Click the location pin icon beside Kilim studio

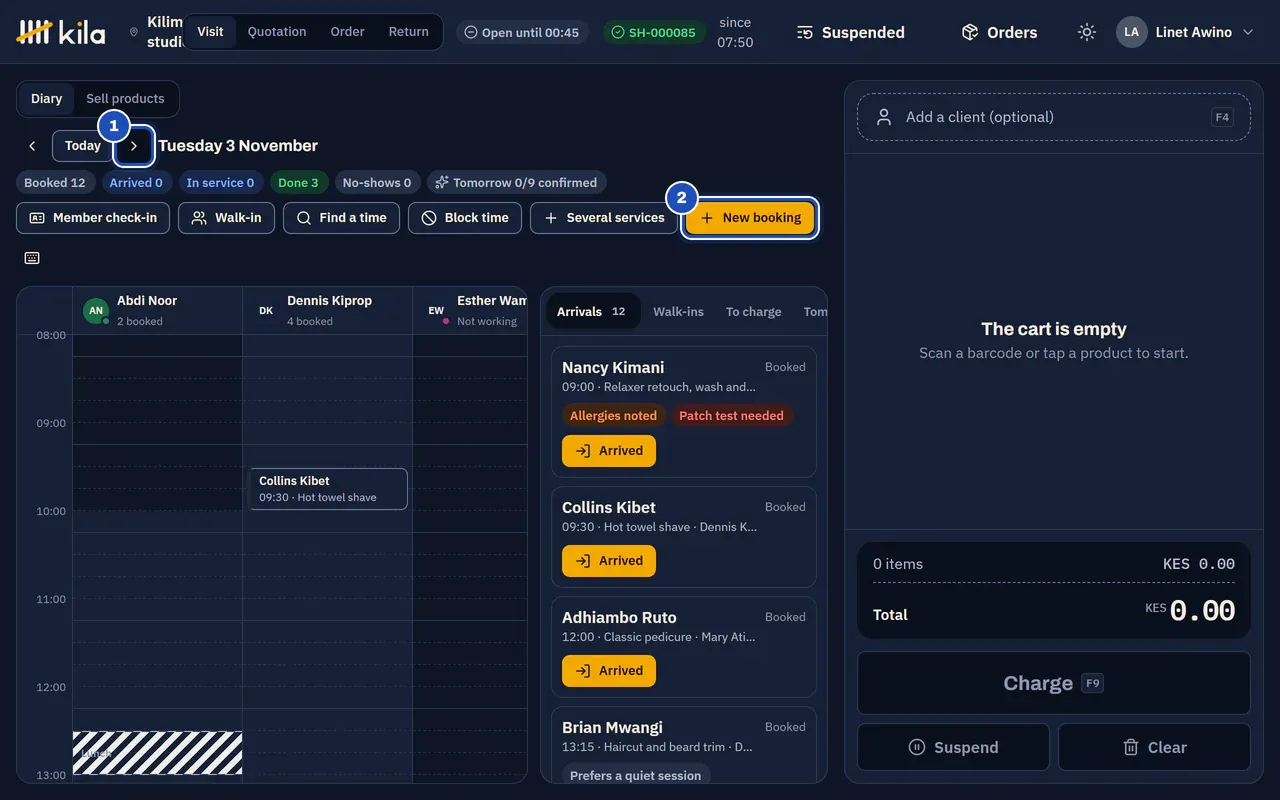(134, 32)
